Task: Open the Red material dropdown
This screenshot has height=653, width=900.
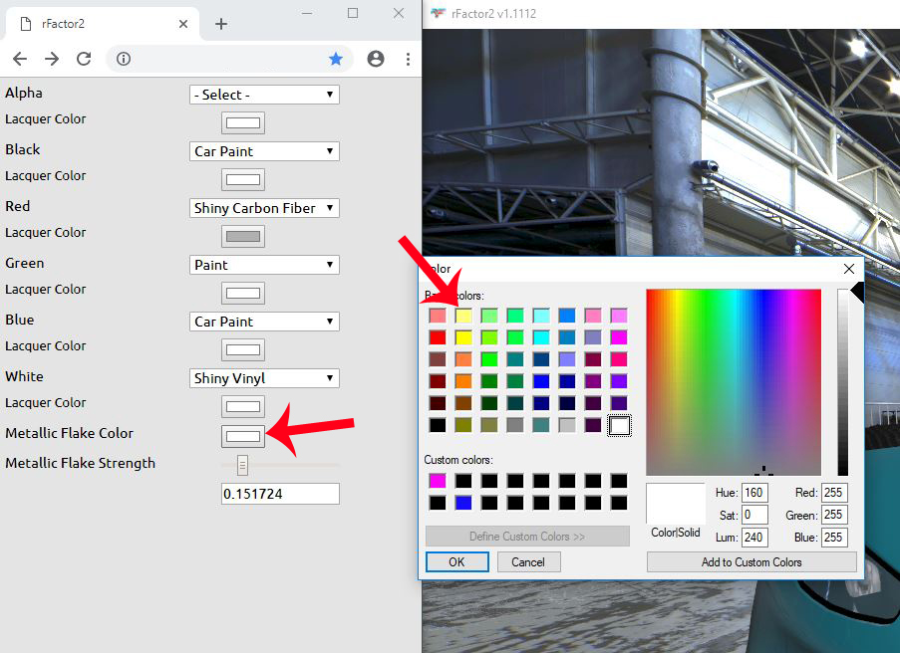Action: (264, 208)
